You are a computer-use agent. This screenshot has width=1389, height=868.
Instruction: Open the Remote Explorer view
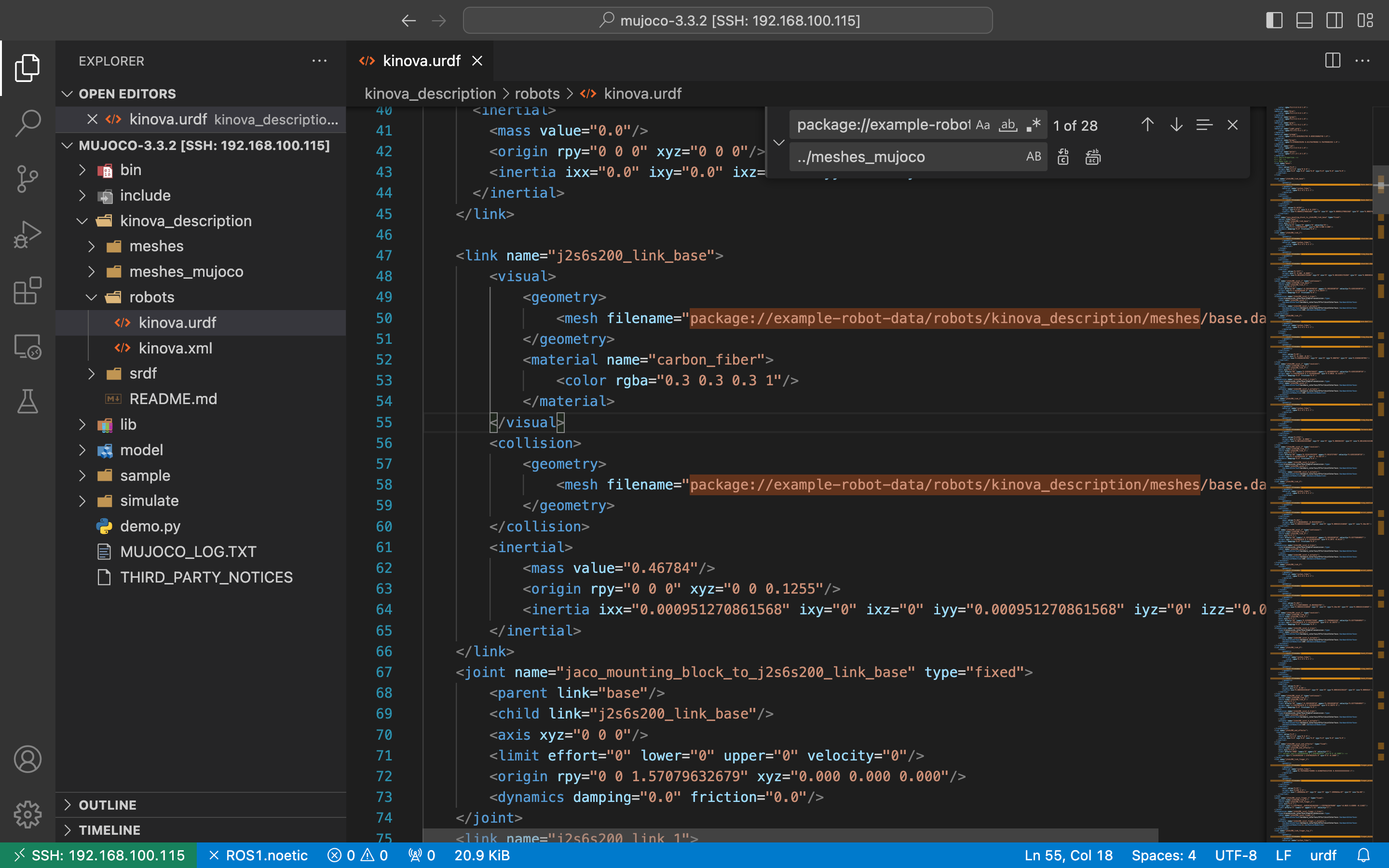[x=27, y=347]
